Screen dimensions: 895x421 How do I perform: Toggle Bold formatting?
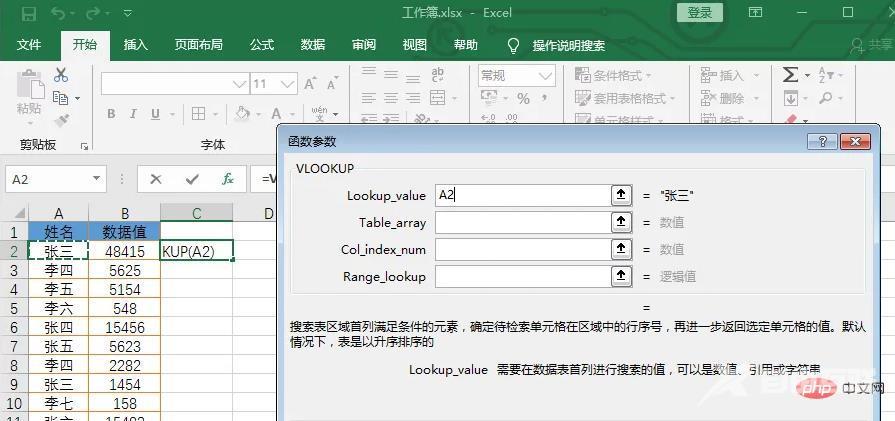111,113
